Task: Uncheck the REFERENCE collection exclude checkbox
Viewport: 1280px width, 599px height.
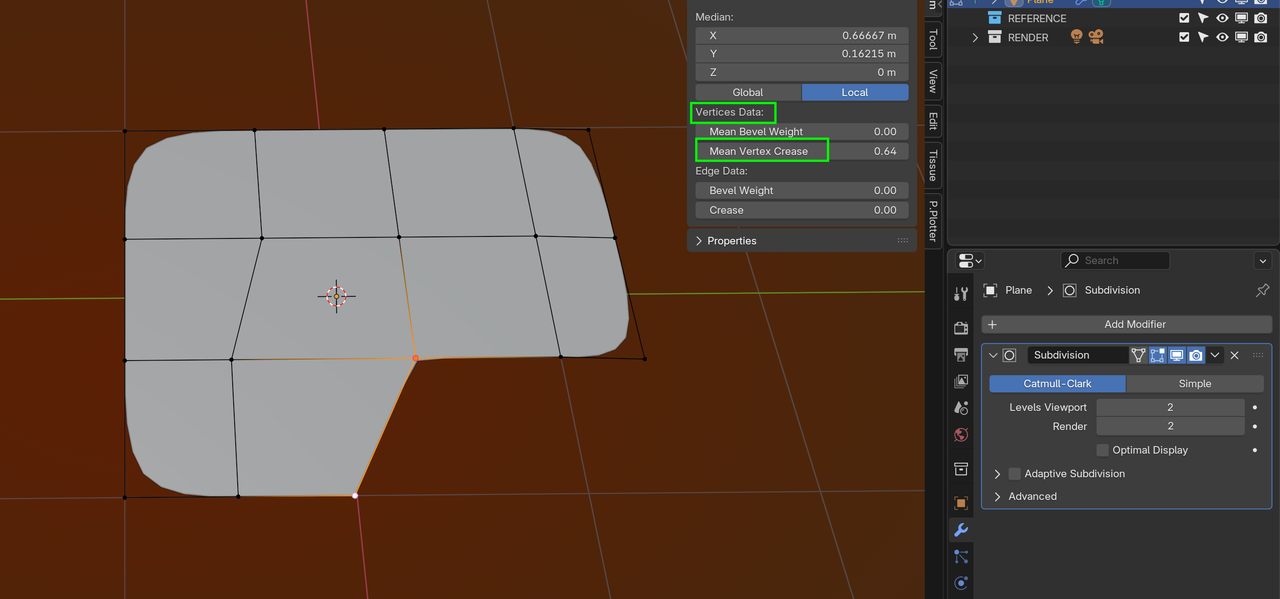Action: (x=1184, y=18)
